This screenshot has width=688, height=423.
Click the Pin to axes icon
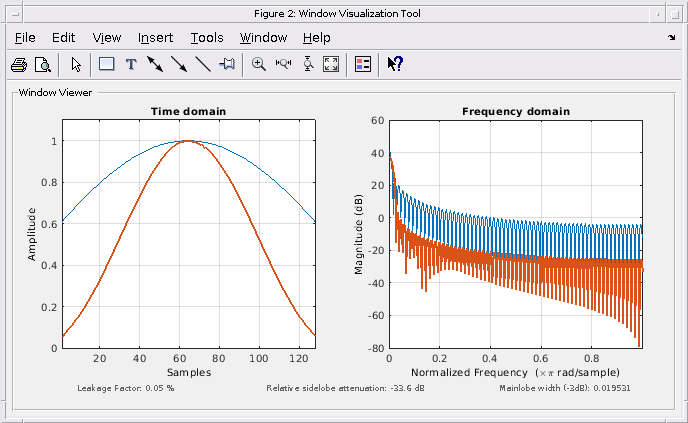pos(227,64)
